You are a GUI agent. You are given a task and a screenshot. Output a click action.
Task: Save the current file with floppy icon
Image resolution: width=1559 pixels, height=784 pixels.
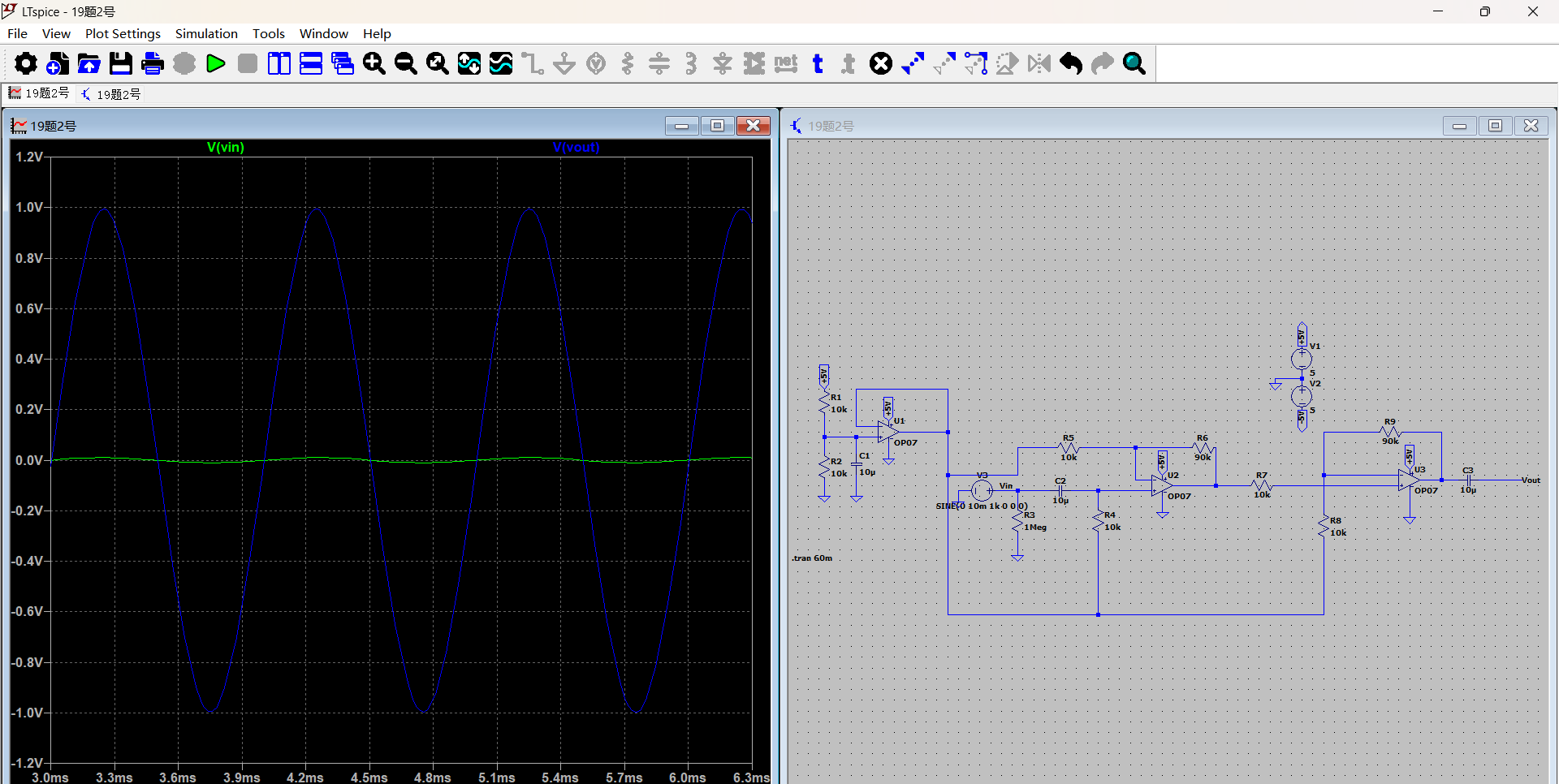click(x=121, y=63)
